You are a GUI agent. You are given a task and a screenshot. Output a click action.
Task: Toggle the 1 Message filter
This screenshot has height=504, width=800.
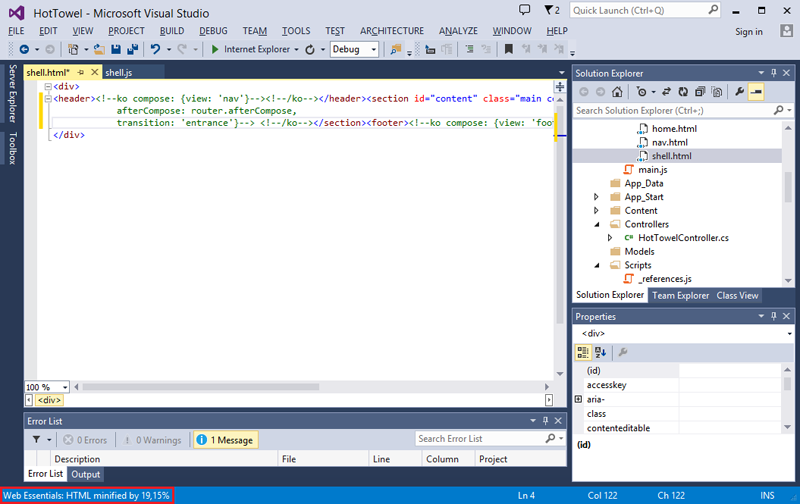pos(225,439)
